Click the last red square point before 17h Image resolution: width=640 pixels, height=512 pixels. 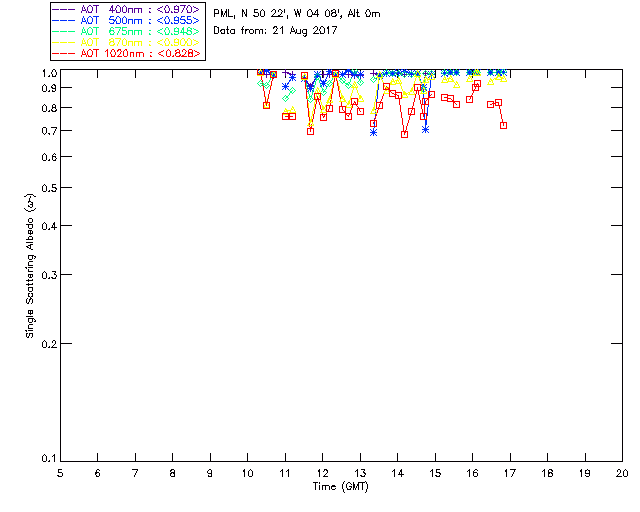coord(503,126)
